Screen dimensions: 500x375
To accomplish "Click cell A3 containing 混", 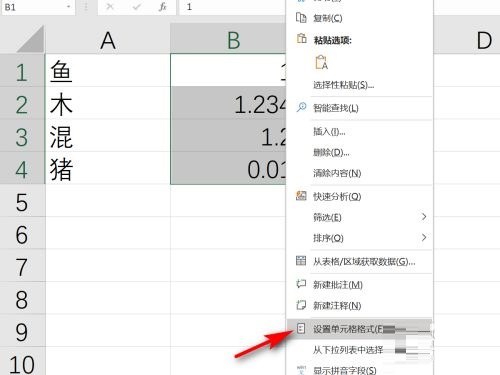I will point(108,136).
